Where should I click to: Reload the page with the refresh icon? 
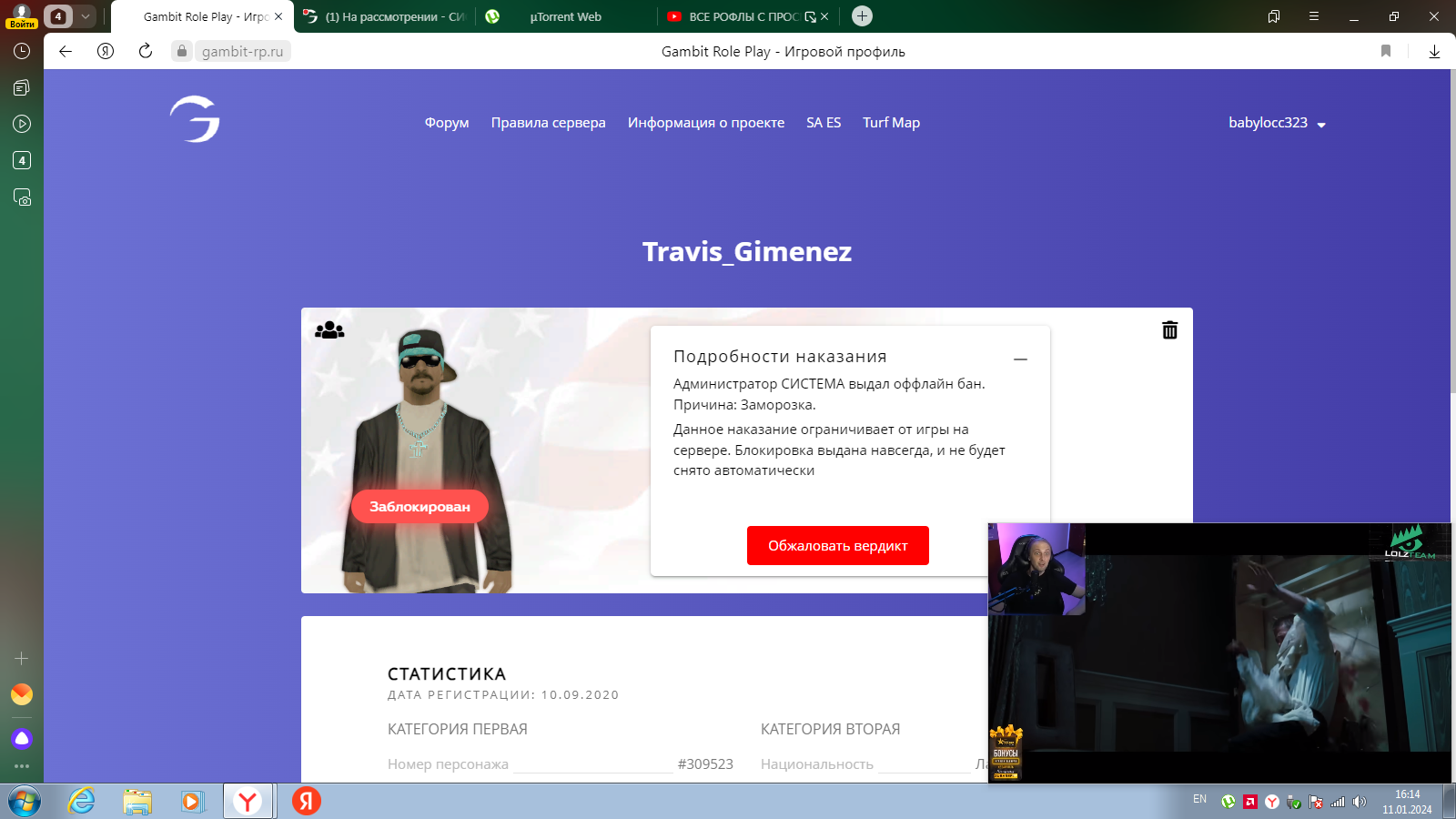(146, 51)
